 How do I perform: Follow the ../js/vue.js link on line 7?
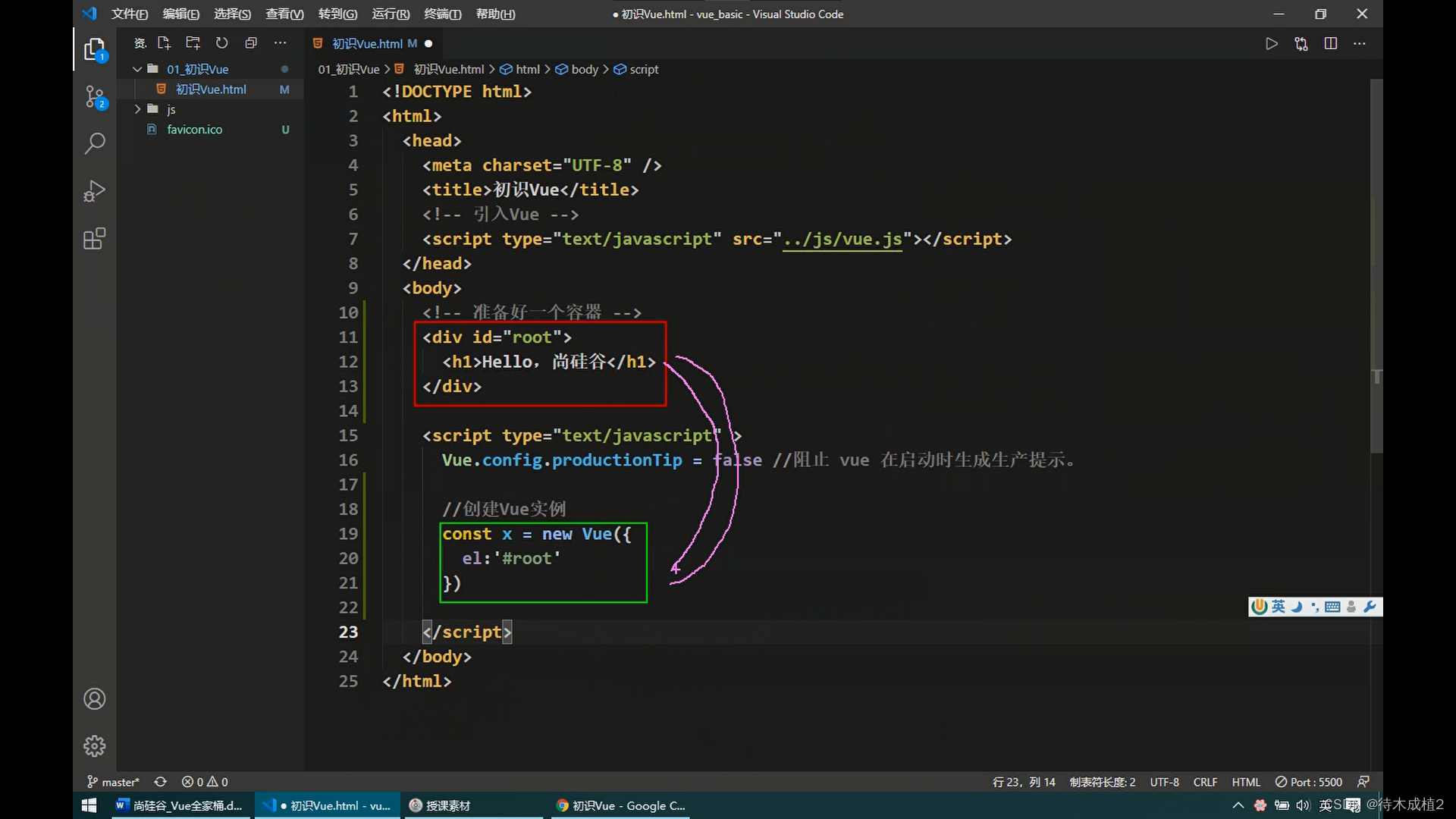coord(843,239)
